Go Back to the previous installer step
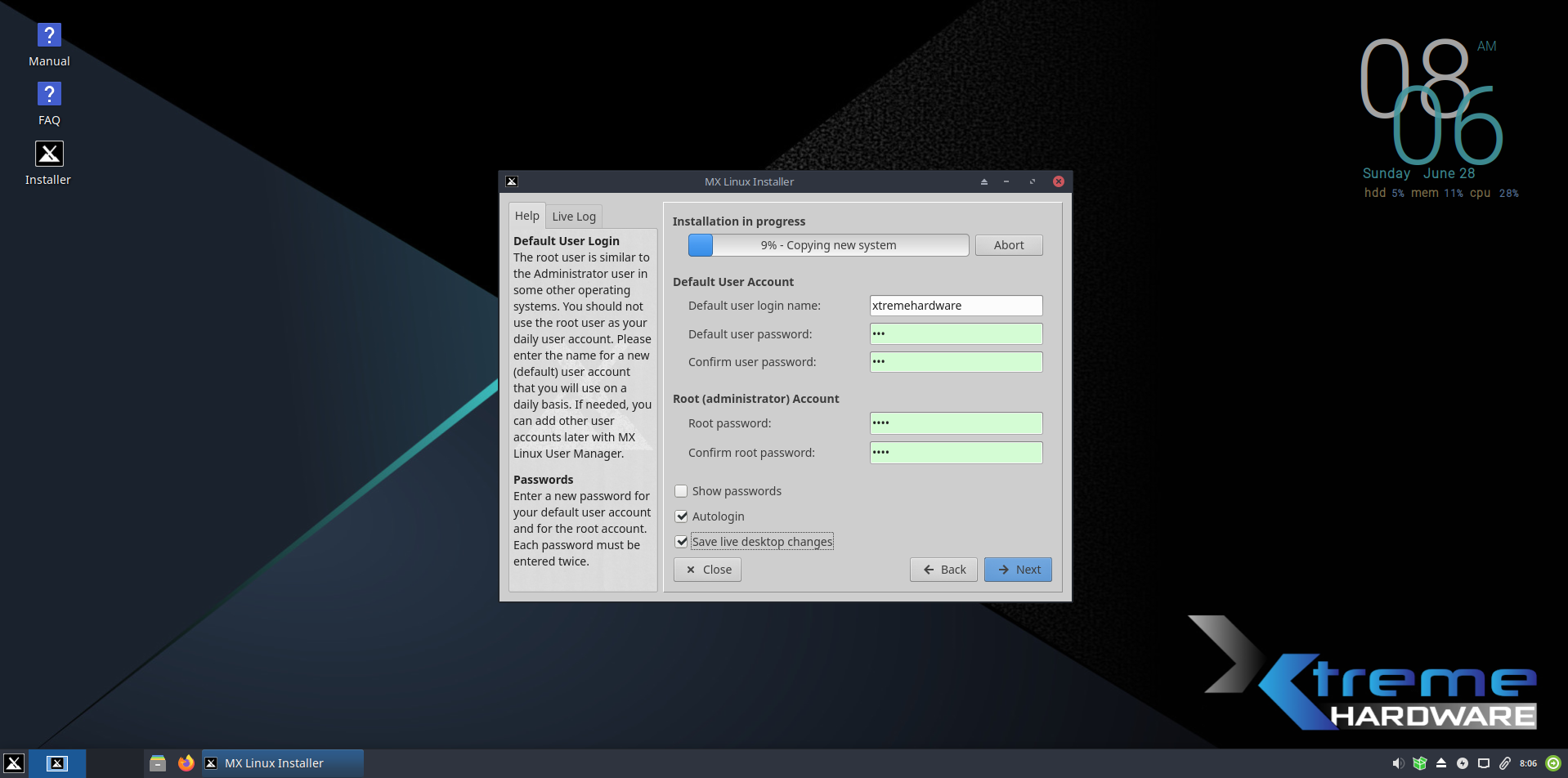 point(943,570)
